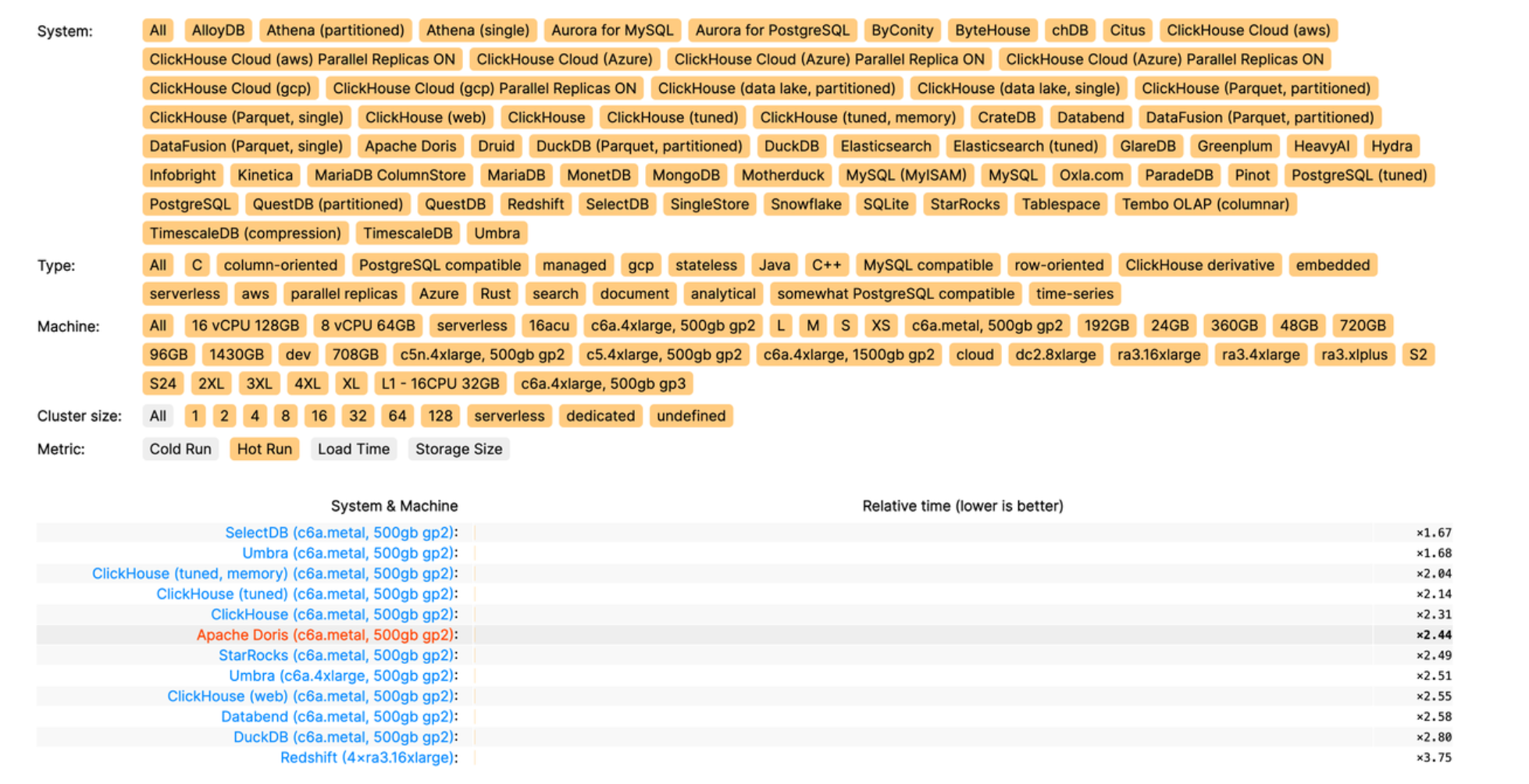Toggle the Rust type filter
This screenshot has width=1529, height=784.
tap(495, 294)
